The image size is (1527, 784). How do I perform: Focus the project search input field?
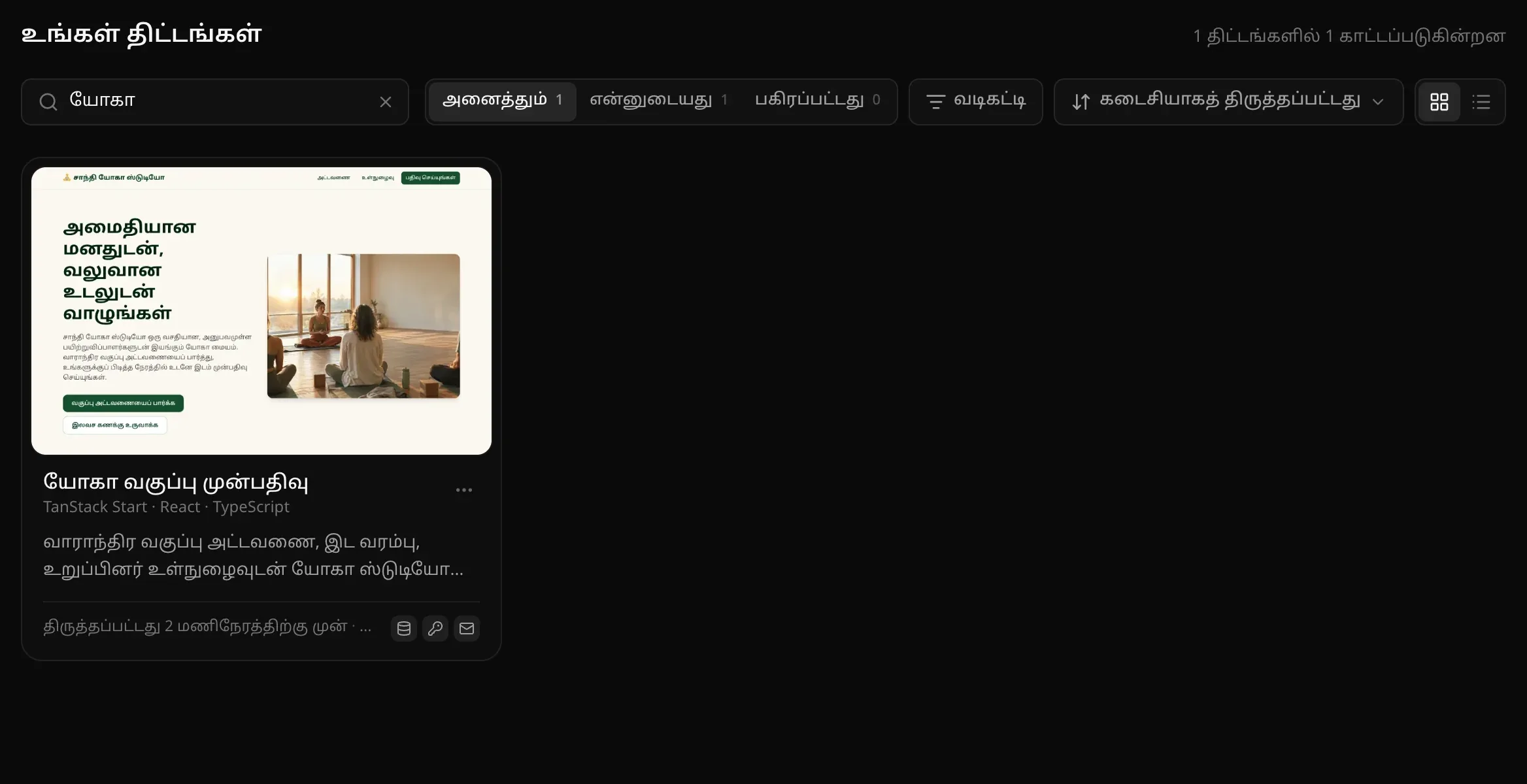[215, 102]
